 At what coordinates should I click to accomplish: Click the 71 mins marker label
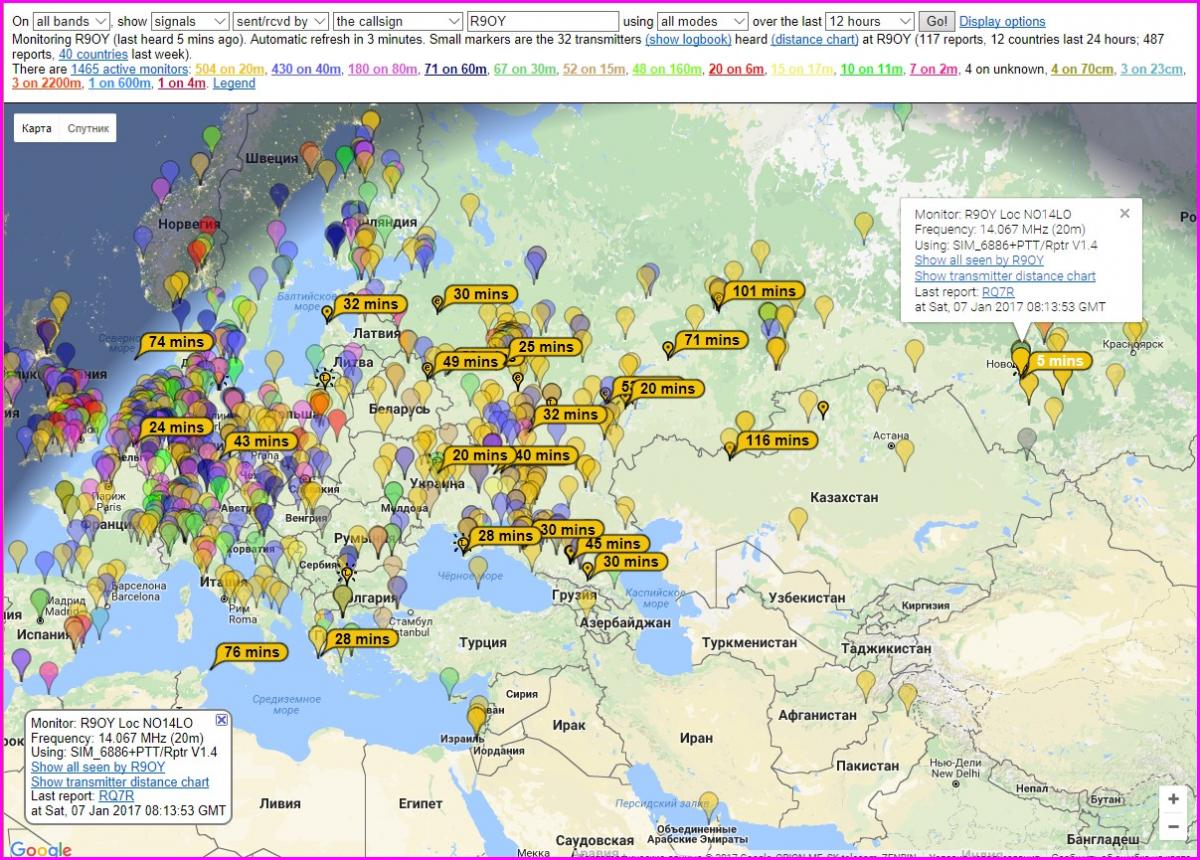click(x=711, y=340)
